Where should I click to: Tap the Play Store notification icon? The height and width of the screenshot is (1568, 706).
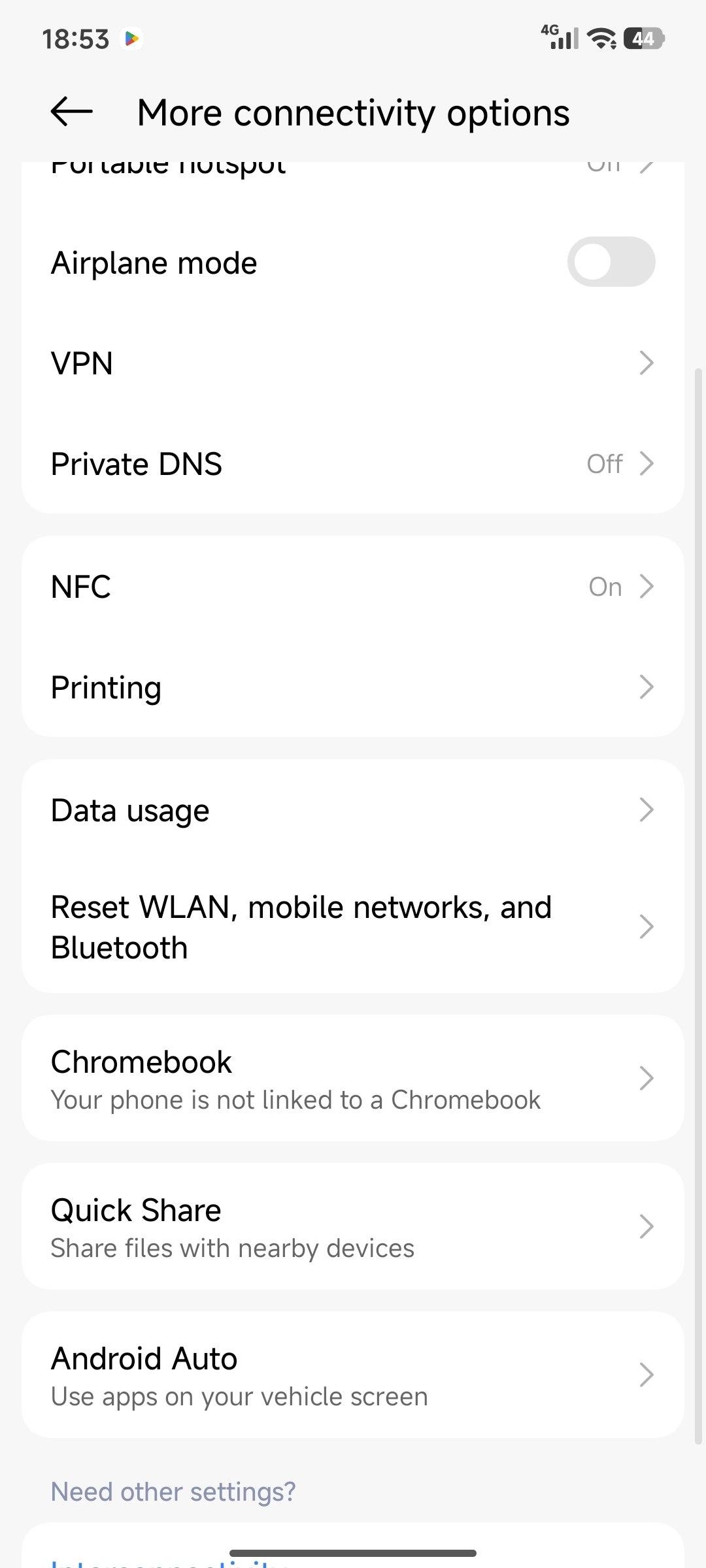coord(132,39)
